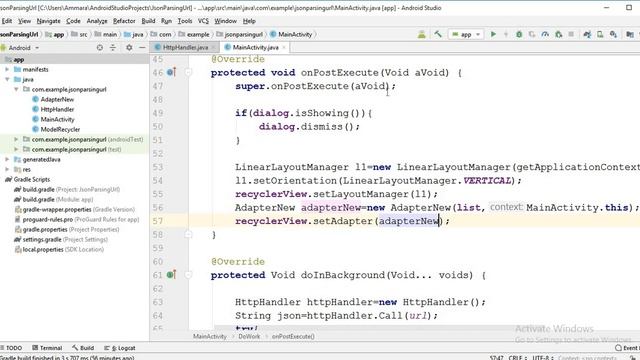640x360 pixels.
Task: Click the jsonparsingurl breadcrumb in navigation bar
Action: [x=239, y=35]
